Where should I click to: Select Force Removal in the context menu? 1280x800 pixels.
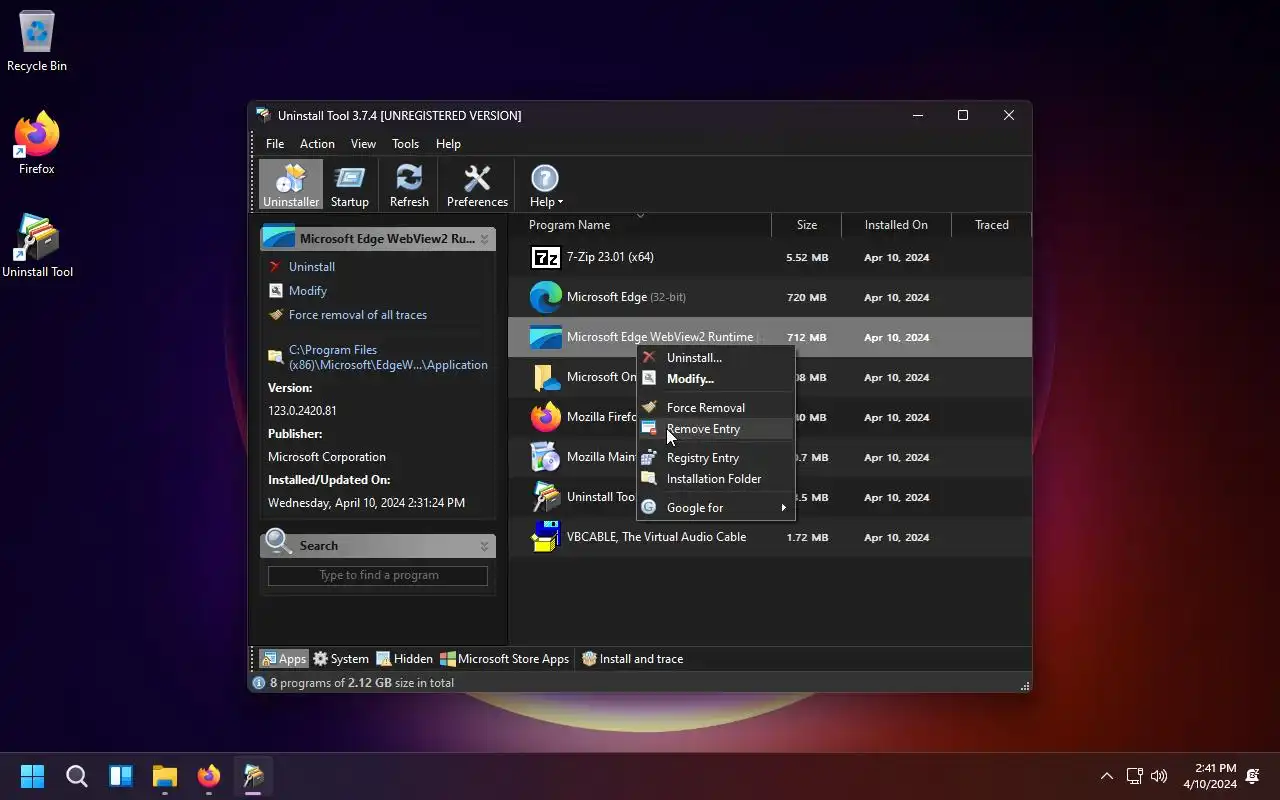(715, 407)
